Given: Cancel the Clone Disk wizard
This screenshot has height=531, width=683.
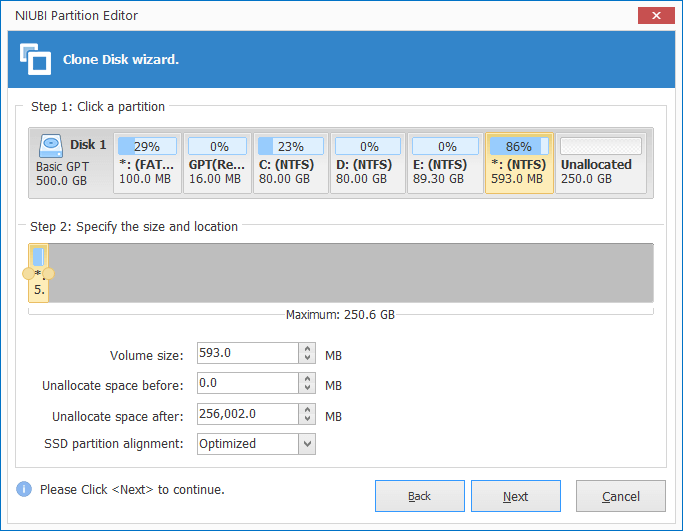Looking at the screenshot, I should [620, 496].
